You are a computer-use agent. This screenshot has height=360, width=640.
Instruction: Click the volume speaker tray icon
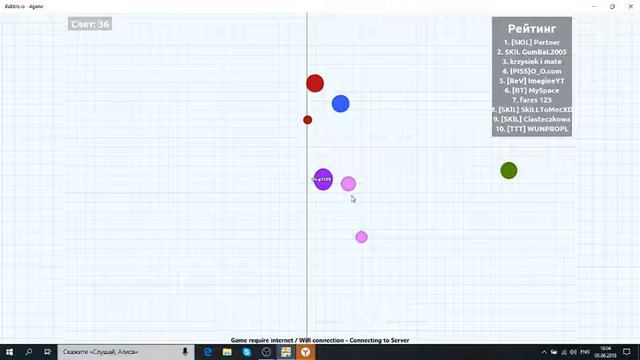tap(573, 352)
